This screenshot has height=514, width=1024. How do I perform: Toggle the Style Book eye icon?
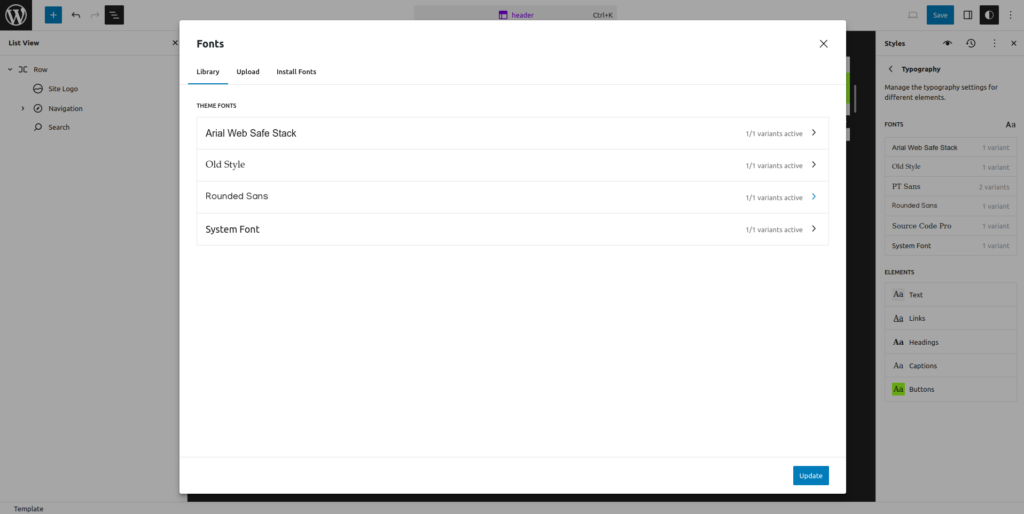tap(948, 43)
